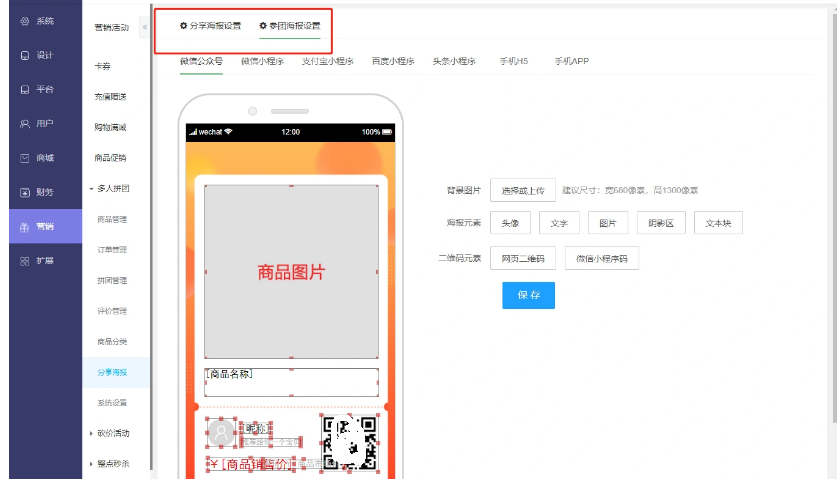
Task: Insert a 微信小程序码 QR element
Action: pos(601,258)
